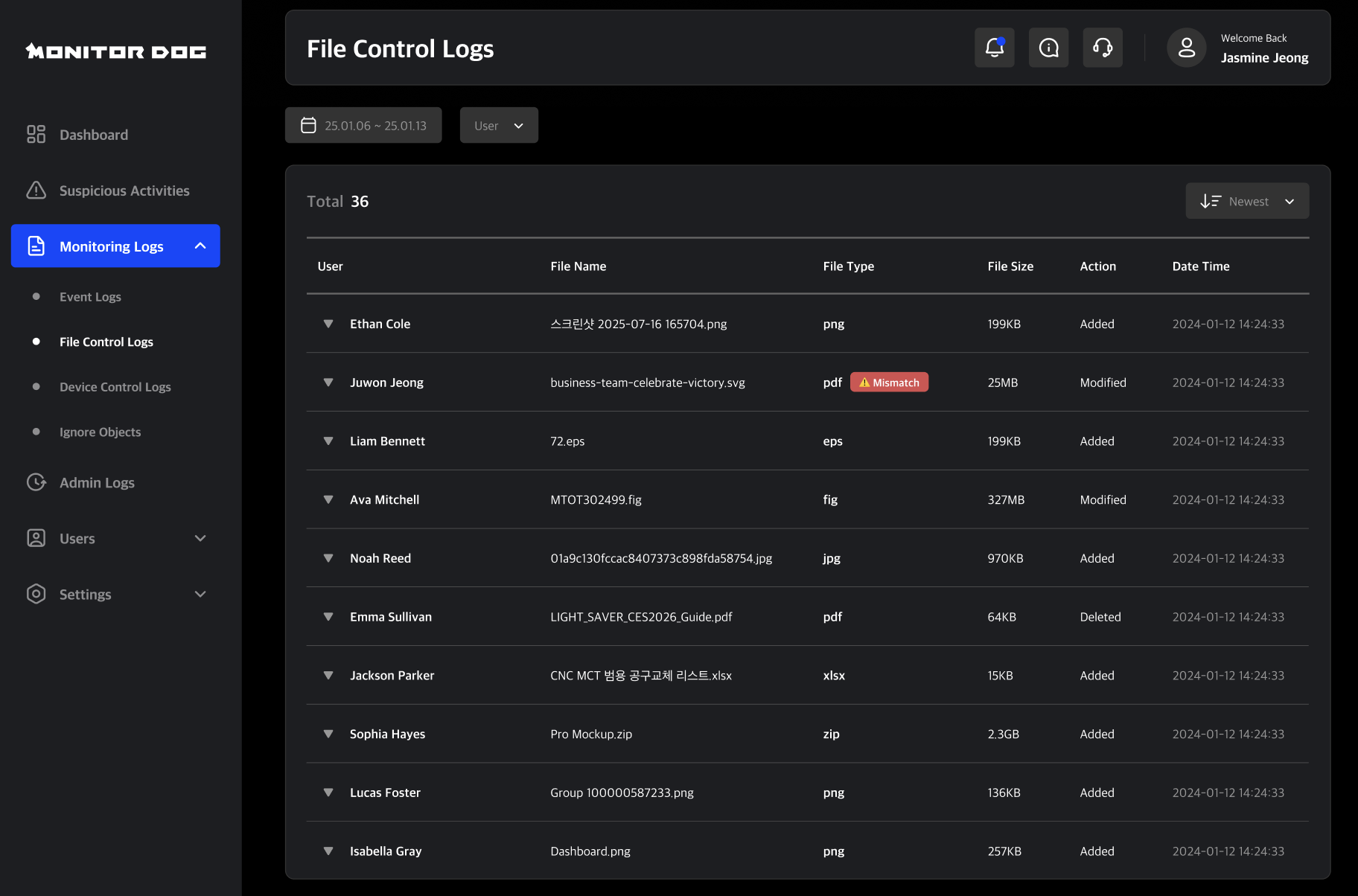Click the Monitor Dog logo

click(116, 51)
